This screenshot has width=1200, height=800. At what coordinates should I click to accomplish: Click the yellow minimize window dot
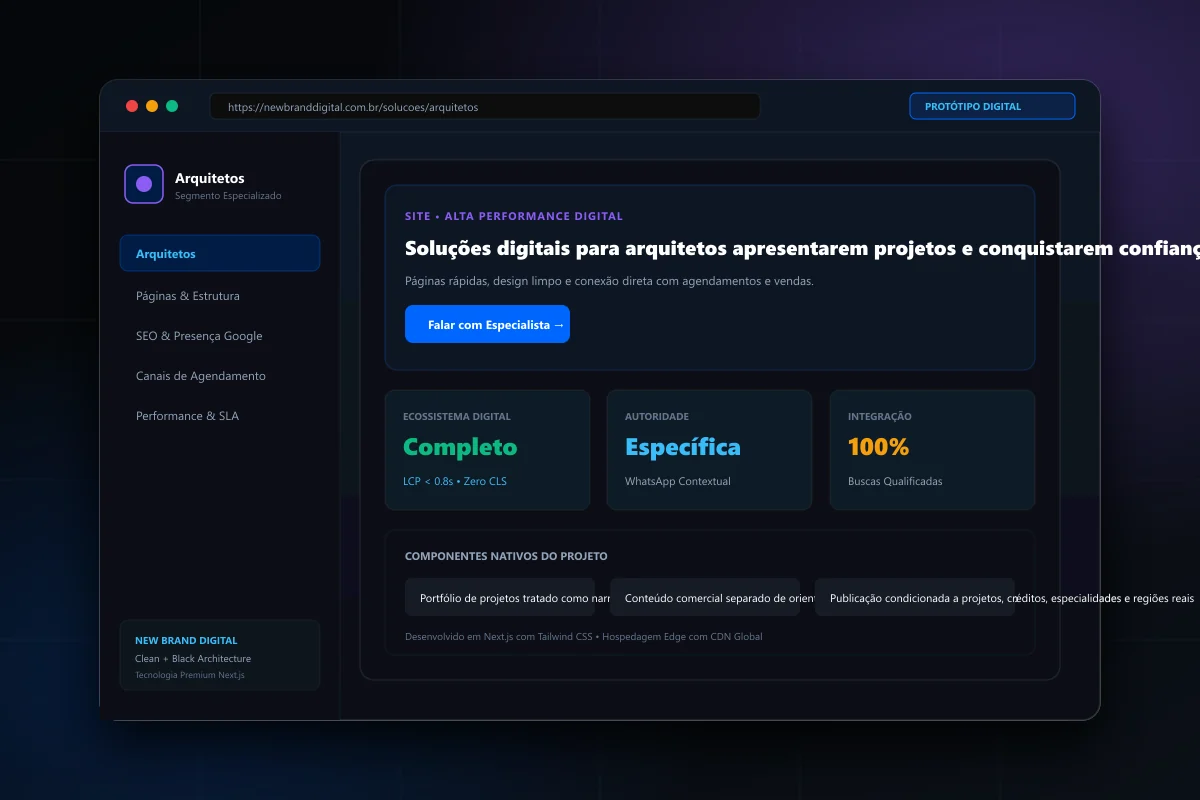[152, 106]
